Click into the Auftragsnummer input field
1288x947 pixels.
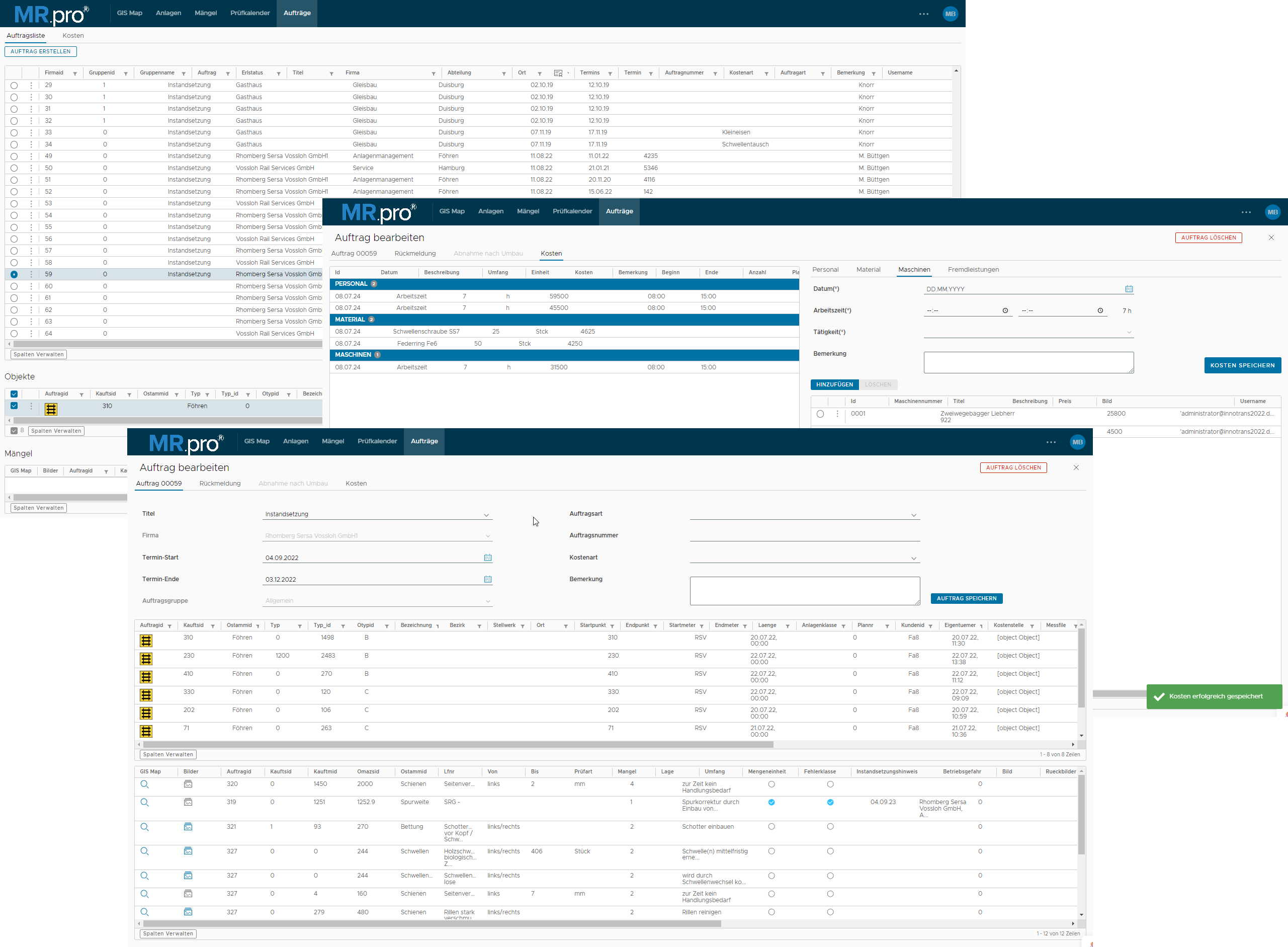pos(805,536)
